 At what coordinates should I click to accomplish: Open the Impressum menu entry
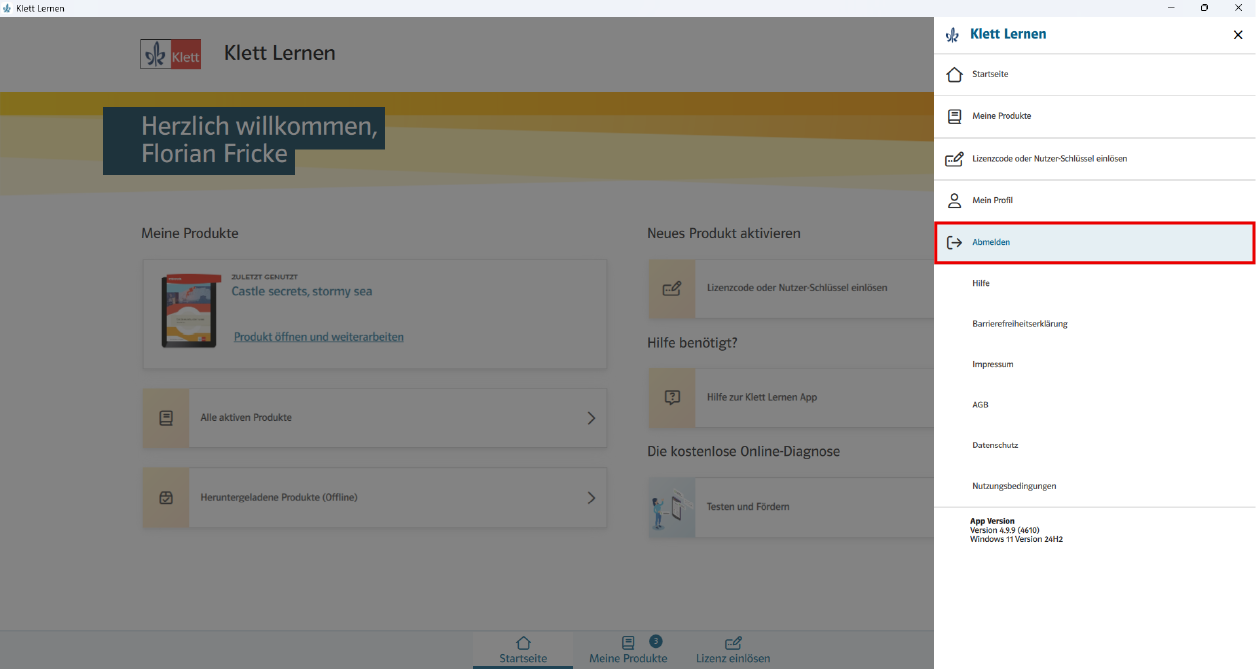click(992, 364)
